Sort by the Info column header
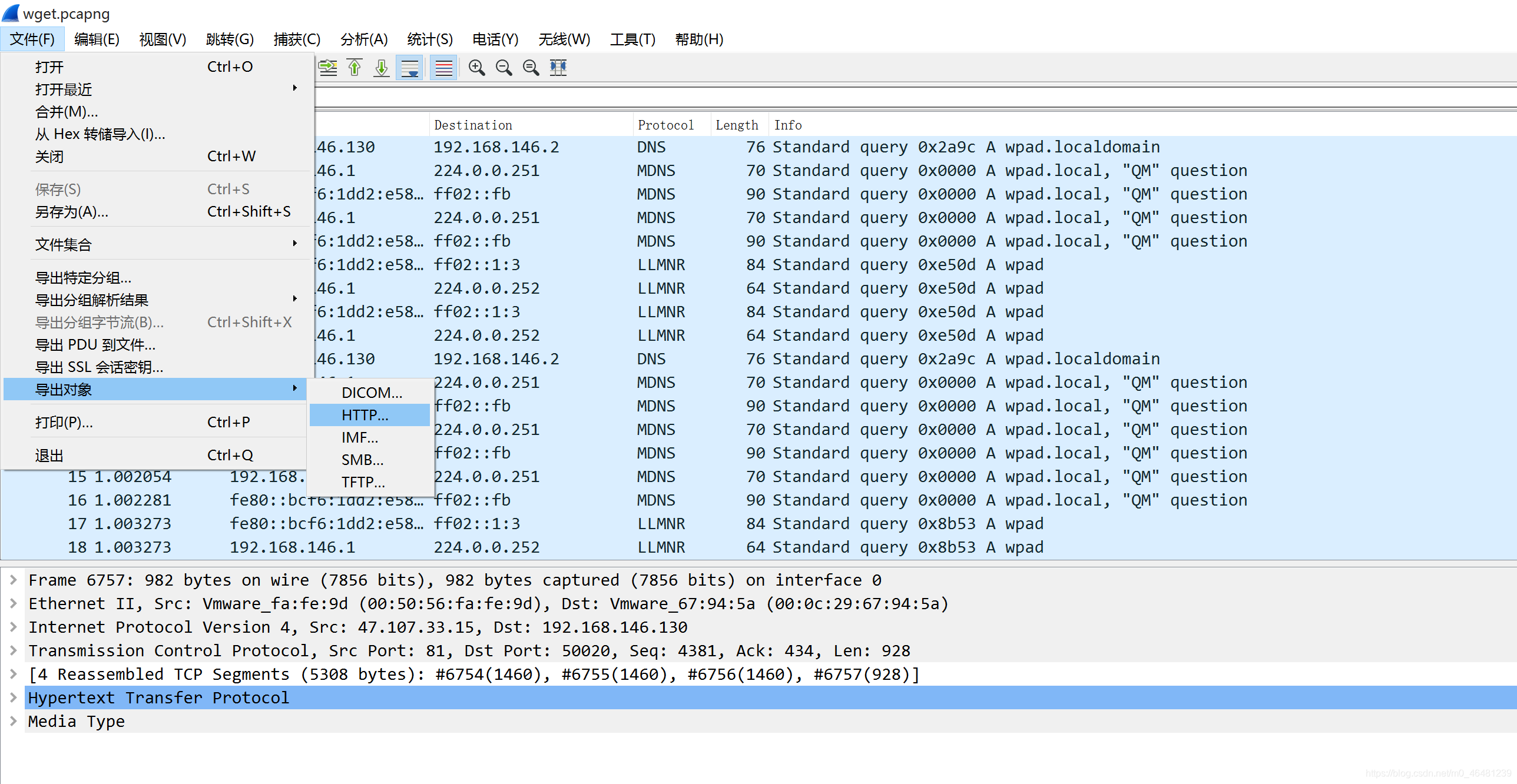This screenshot has width=1517, height=784. (1142, 125)
